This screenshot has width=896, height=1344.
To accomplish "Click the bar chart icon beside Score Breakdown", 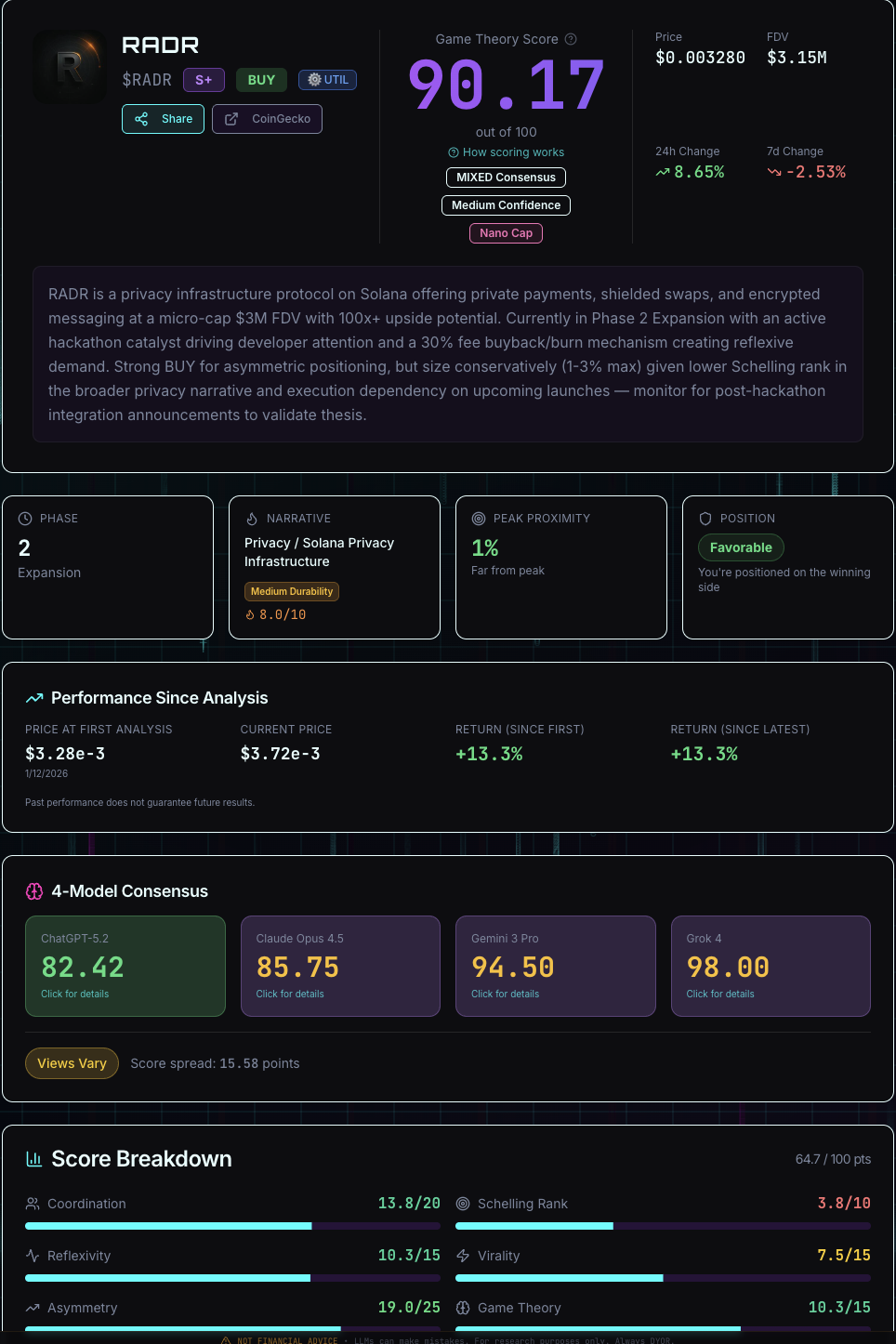I will point(34,1159).
